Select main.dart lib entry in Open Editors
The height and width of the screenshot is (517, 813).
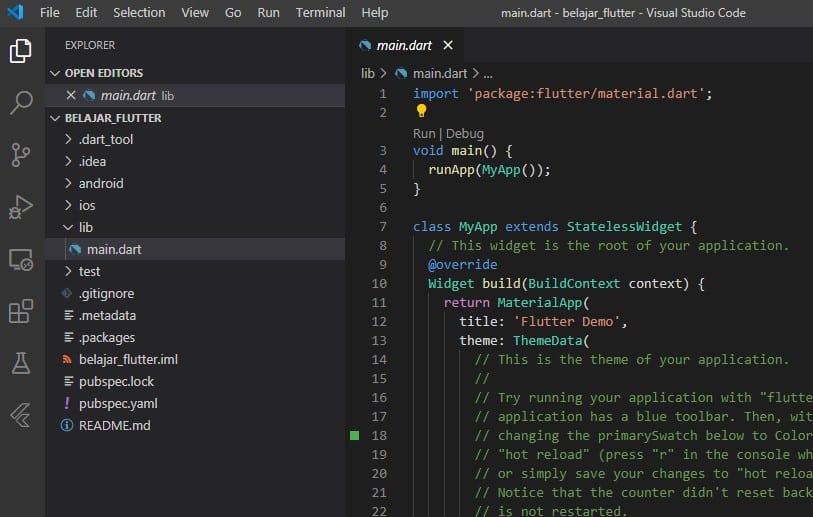(x=195, y=95)
